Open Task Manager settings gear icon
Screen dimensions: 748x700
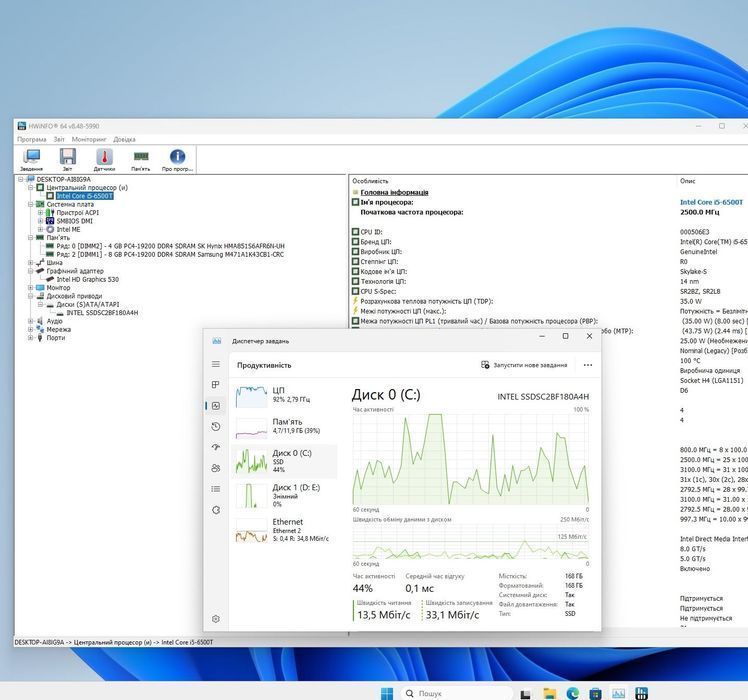point(216,619)
